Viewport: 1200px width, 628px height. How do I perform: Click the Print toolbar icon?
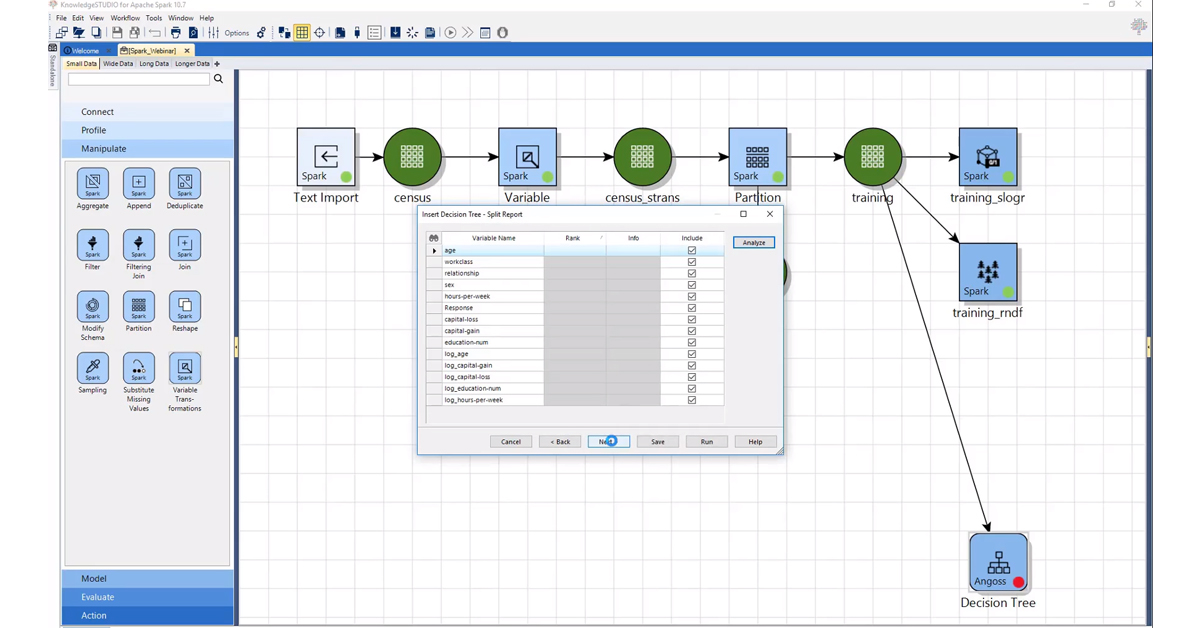176,33
